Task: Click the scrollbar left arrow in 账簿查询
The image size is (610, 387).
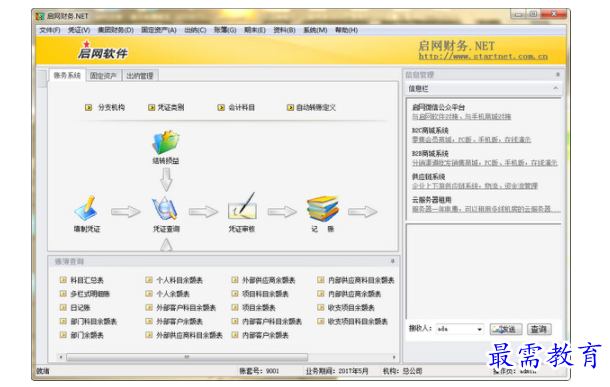Action: 61,357
